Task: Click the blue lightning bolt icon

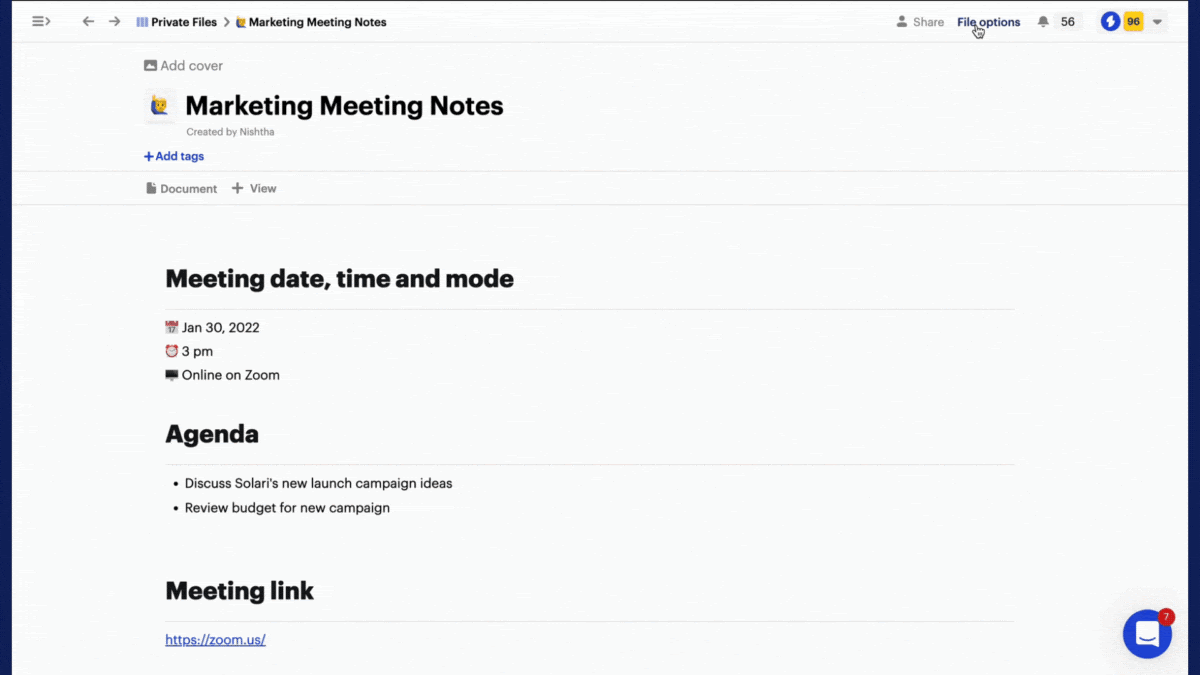Action: click(1110, 22)
